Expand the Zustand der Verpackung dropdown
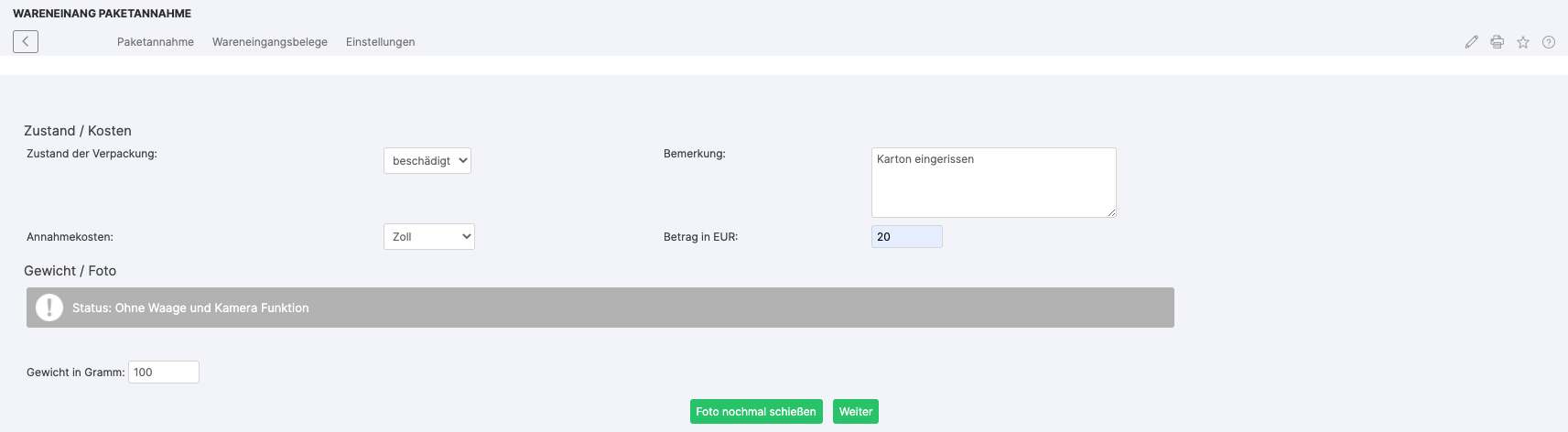This screenshot has height=432, width=1568. [427, 161]
